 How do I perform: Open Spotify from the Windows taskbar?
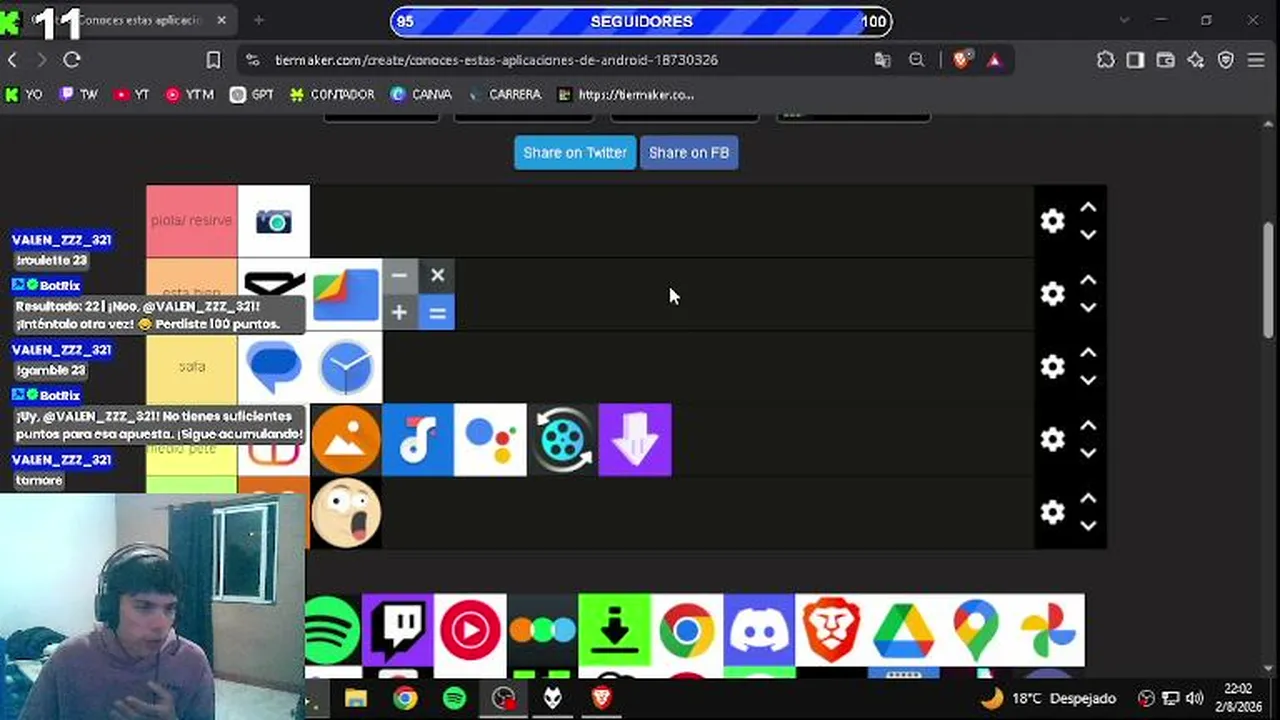click(454, 698)
